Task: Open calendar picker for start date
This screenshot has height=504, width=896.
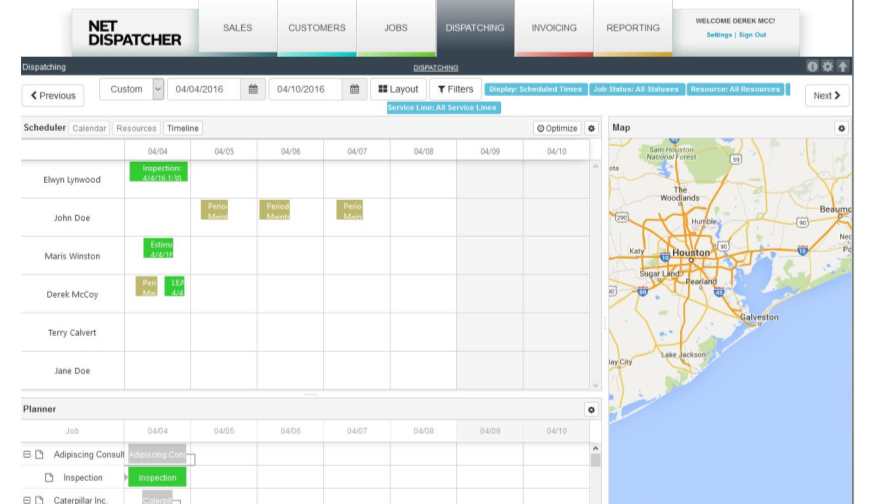Action: coord(253,89)
